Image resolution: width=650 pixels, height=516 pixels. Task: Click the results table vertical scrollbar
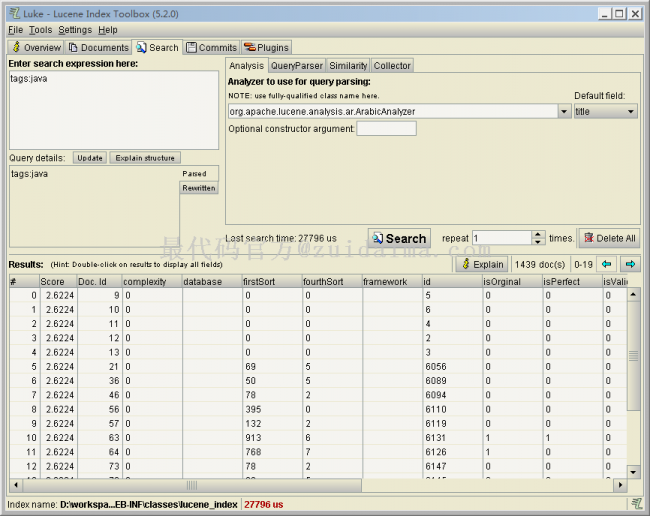tap(633, 380)
